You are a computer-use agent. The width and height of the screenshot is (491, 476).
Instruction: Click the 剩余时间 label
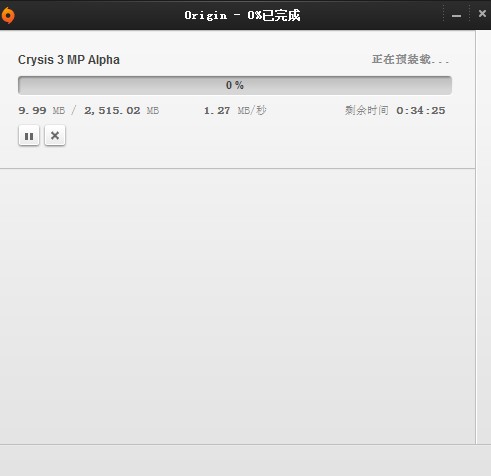367,110
